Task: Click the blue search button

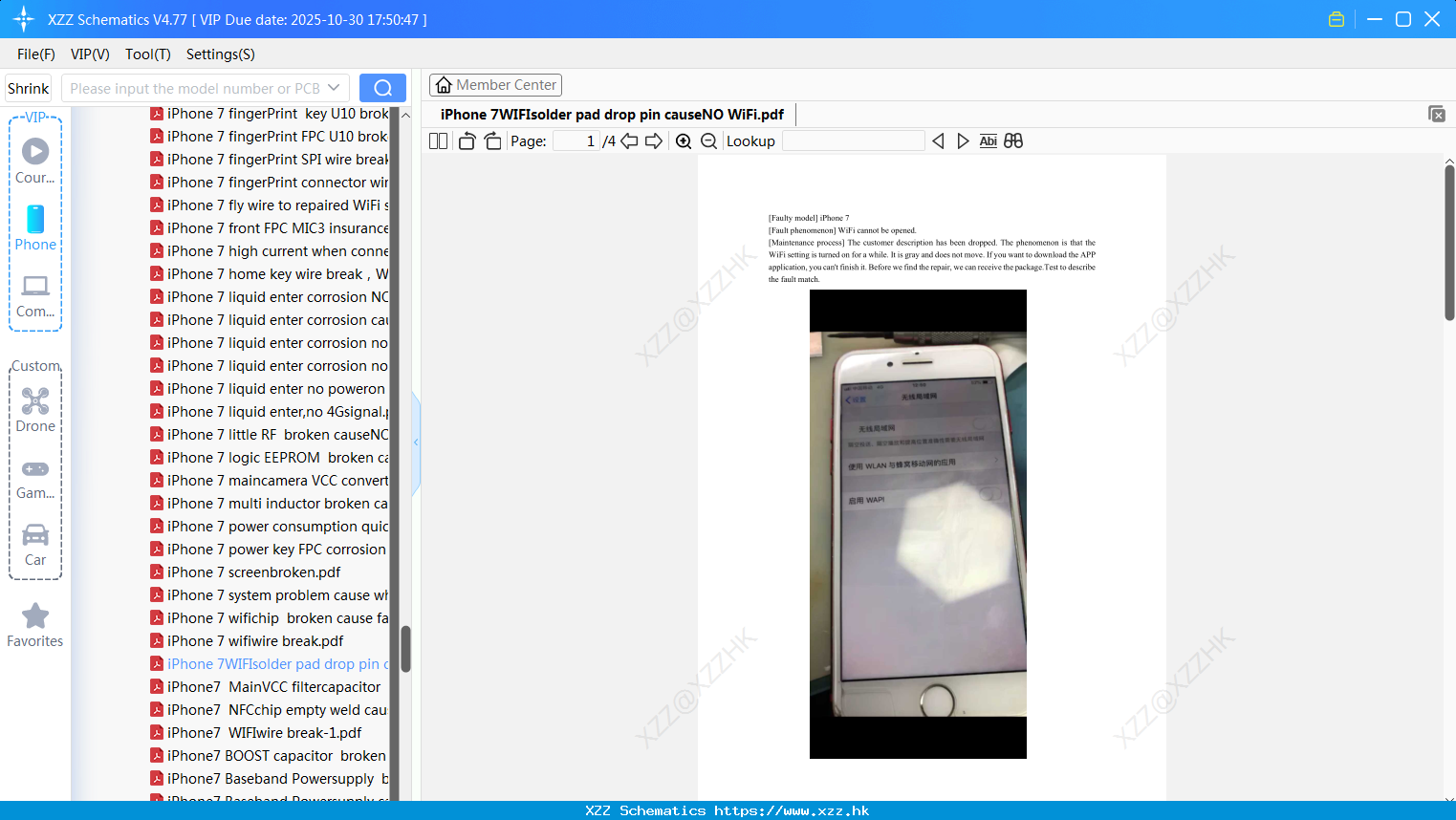Action: pyautogui.click(x=382, y=88)
